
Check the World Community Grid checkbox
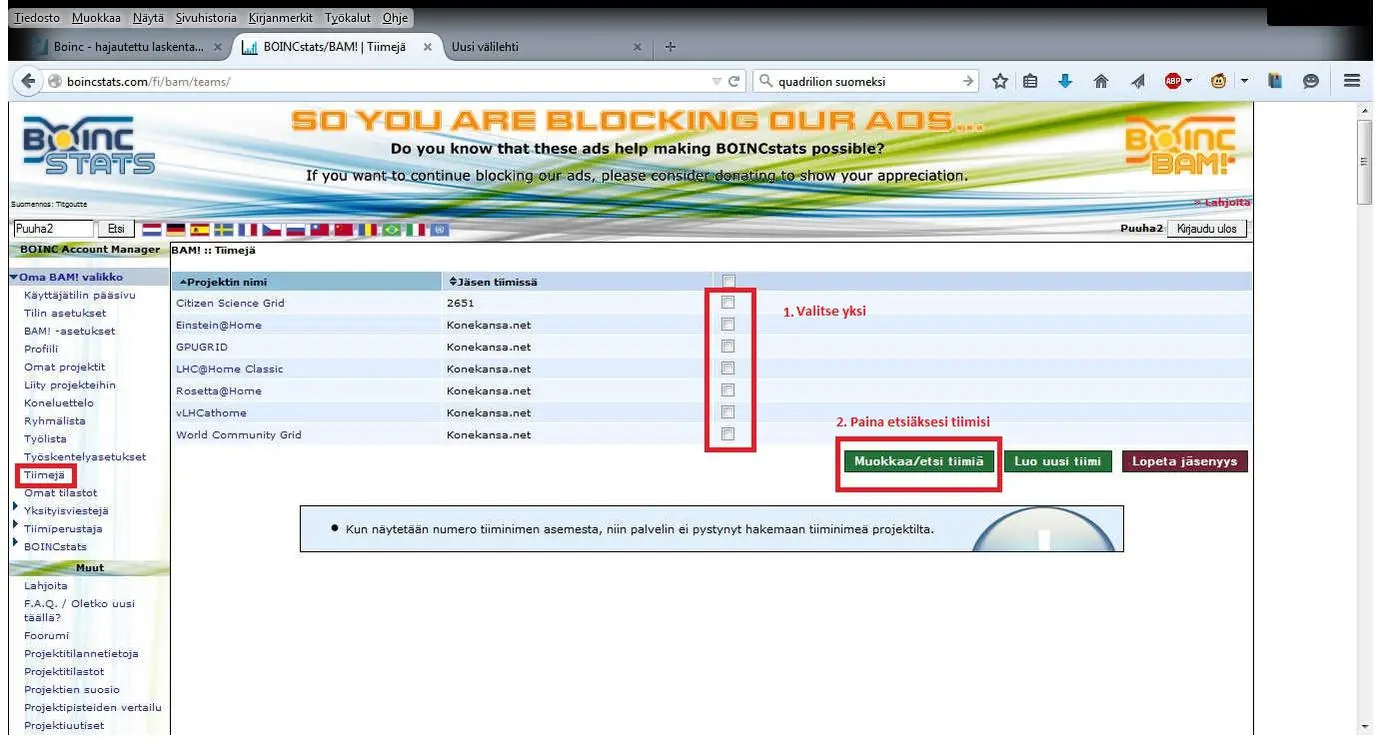pos(728,434)
